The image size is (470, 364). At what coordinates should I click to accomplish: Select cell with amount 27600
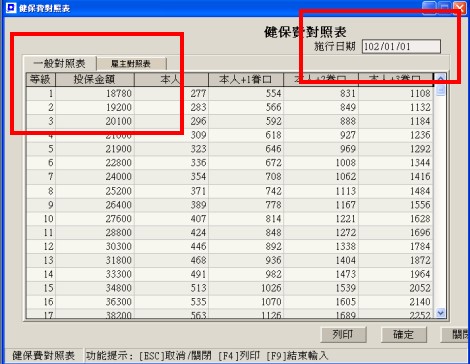(x=95, y=219)
